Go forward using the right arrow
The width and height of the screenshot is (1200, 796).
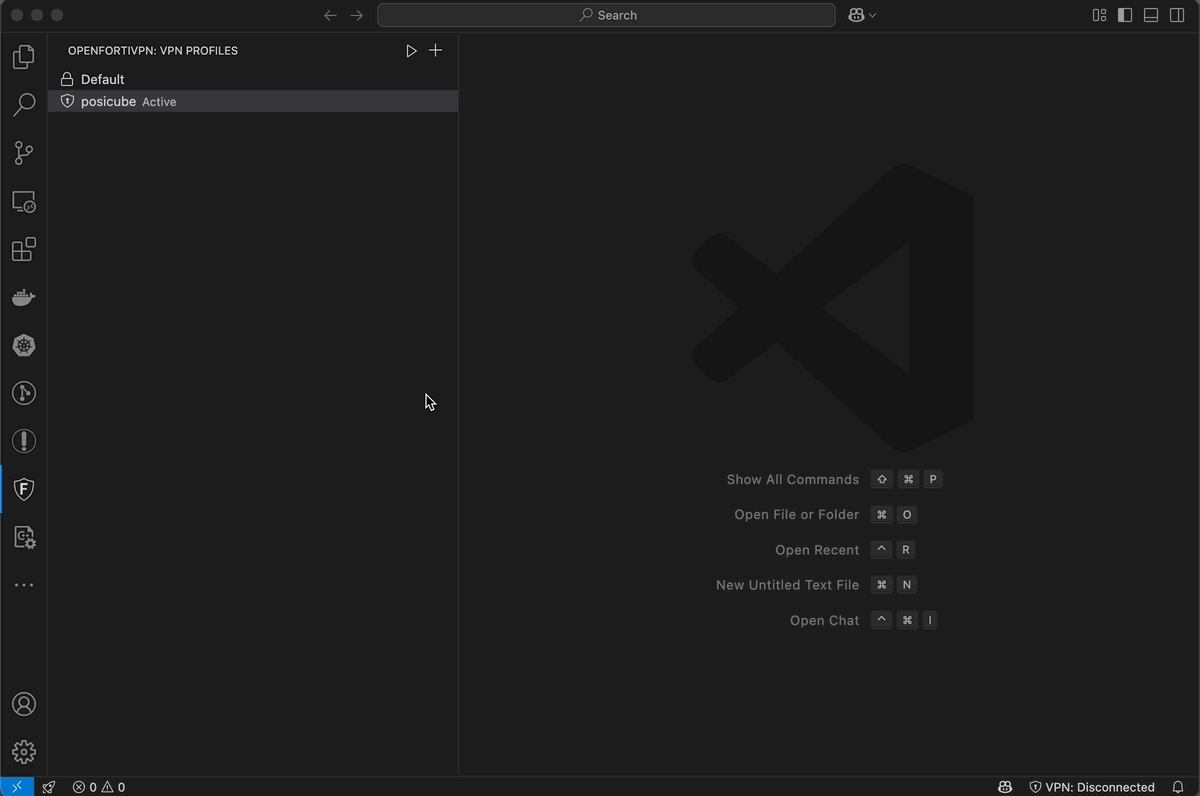pyautogui.click(x=357, y=15)
